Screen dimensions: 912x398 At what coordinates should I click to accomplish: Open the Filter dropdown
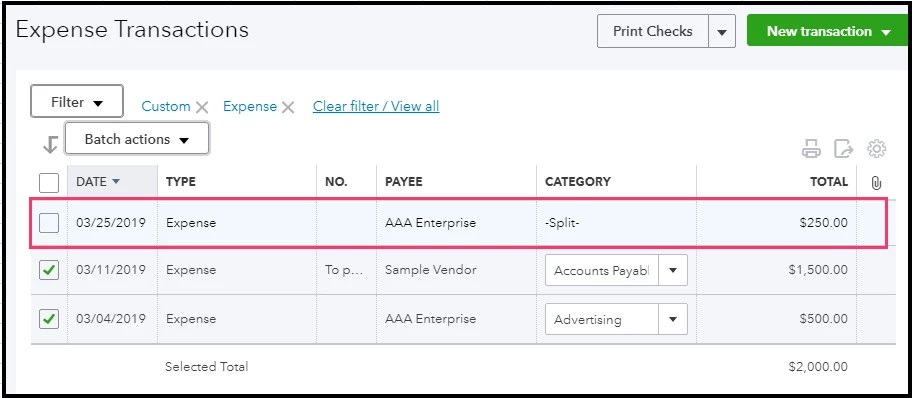pos(77,102)
